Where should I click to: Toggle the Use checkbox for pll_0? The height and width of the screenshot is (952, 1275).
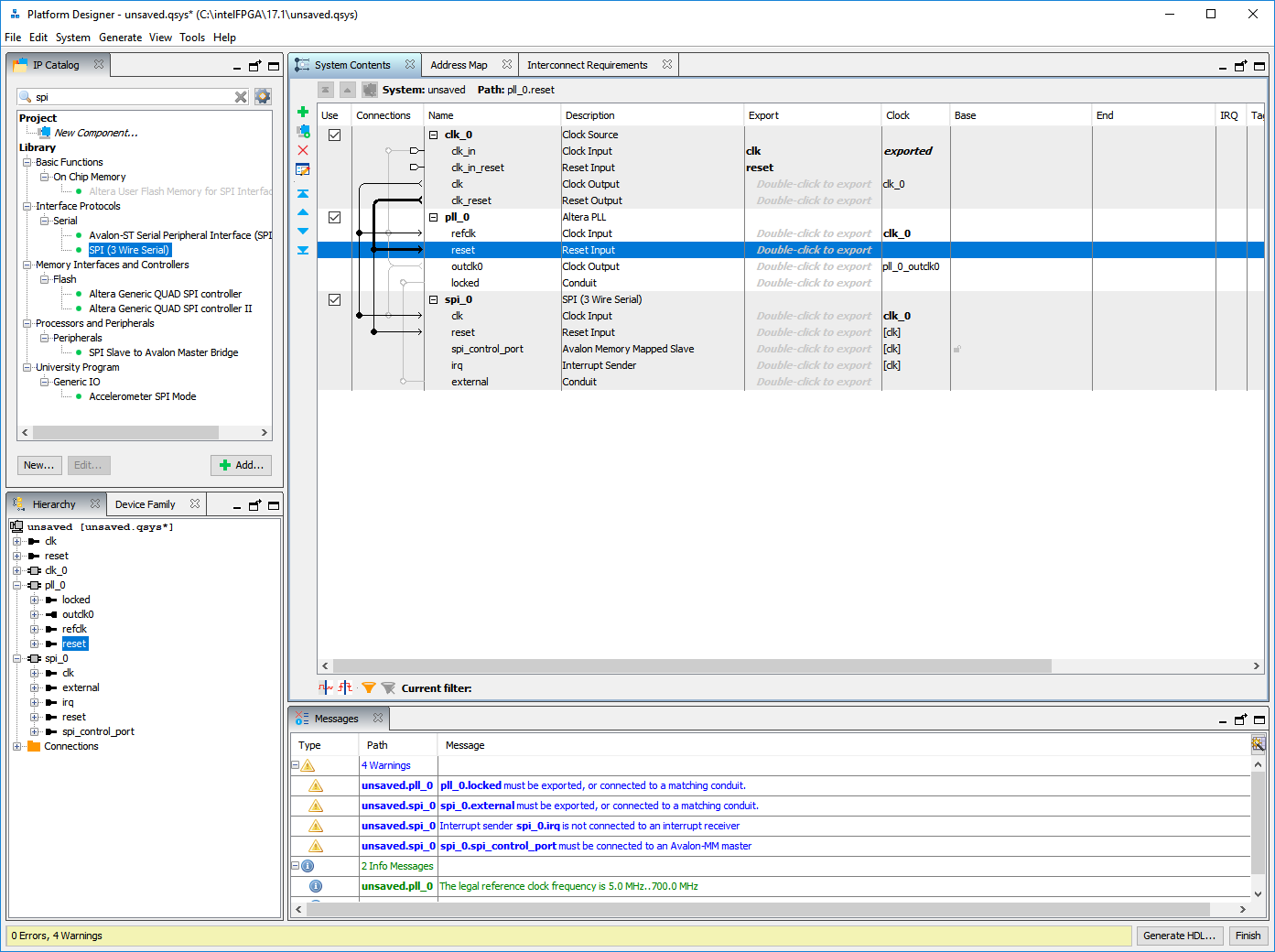tap(335, 217)
